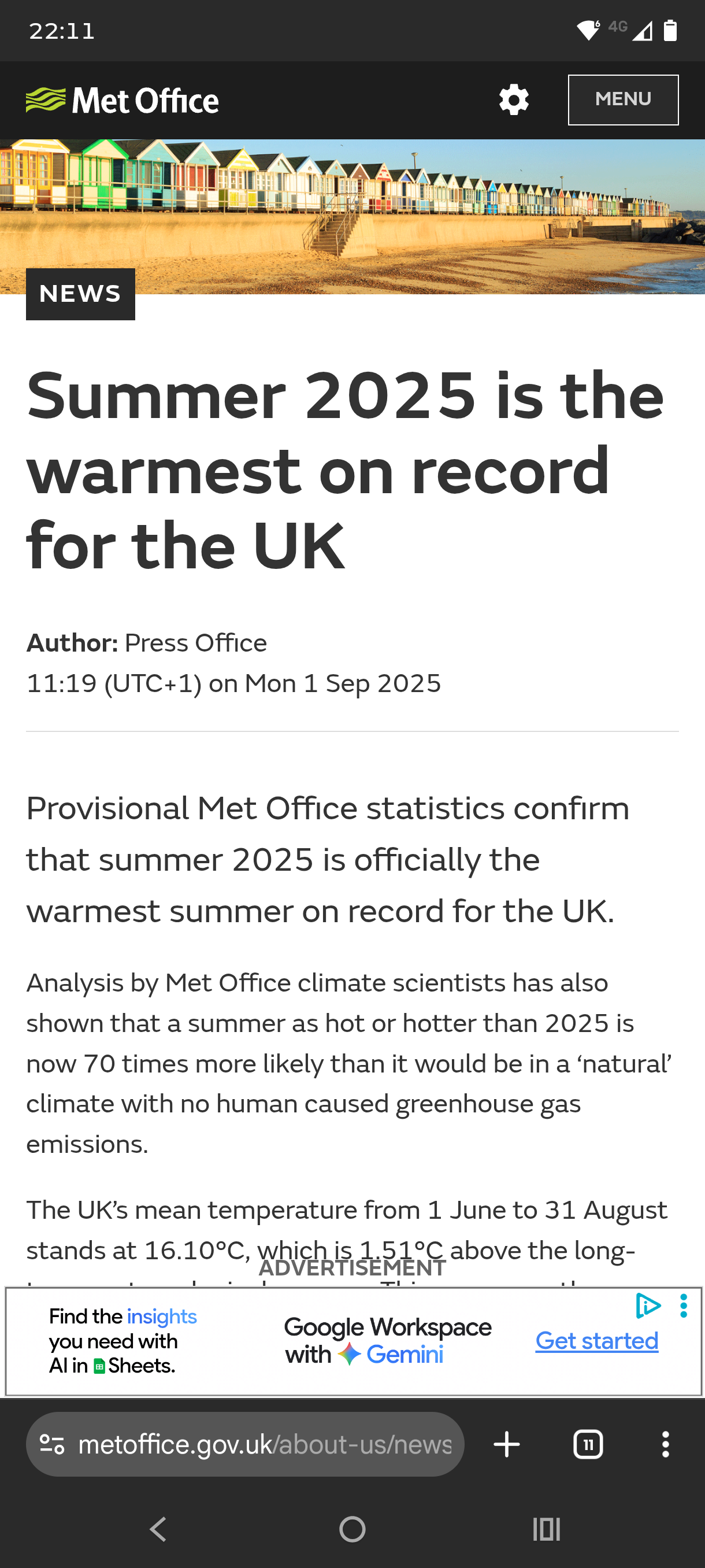Tap the Find the insights ad text

point(123,1341)
